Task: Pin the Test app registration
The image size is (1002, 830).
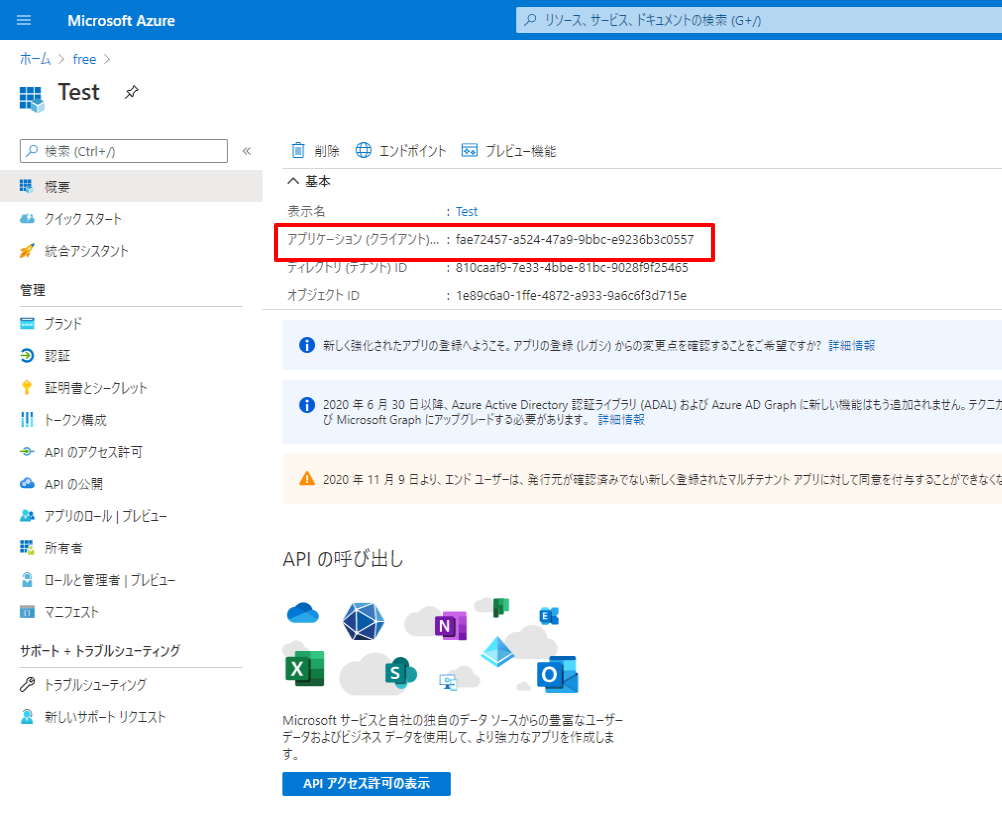Action: (x=132, y=93)
